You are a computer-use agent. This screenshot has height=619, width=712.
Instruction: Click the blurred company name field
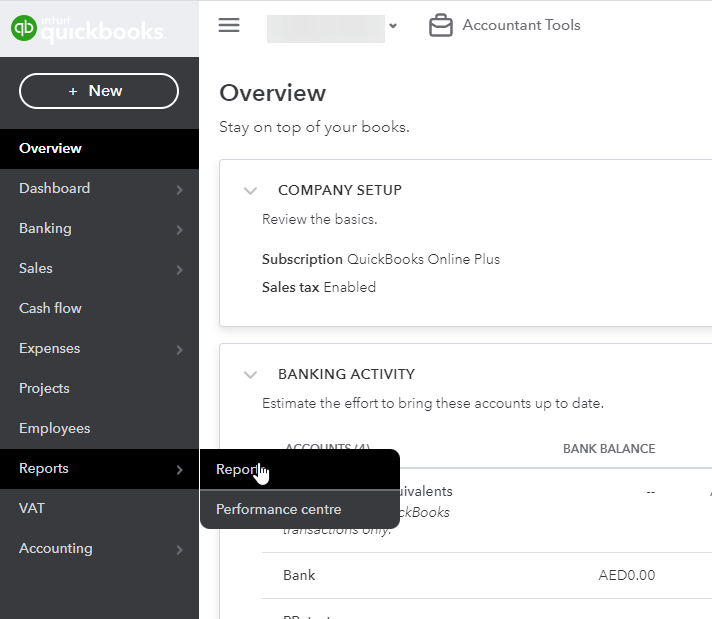point(326,29)
